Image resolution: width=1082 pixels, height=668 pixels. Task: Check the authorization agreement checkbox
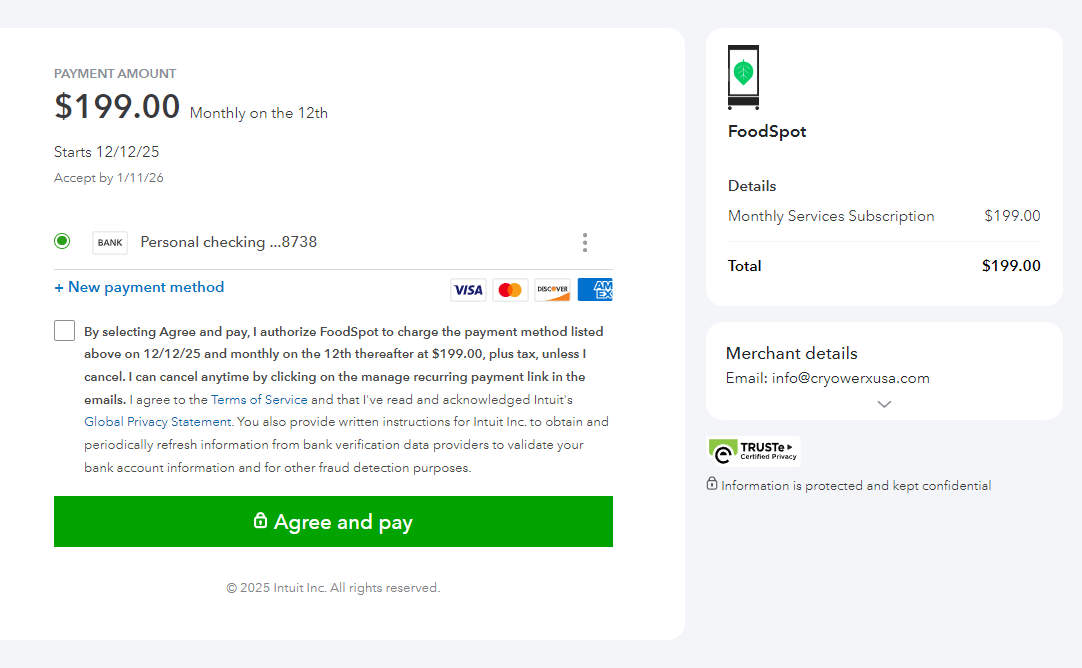65,331
